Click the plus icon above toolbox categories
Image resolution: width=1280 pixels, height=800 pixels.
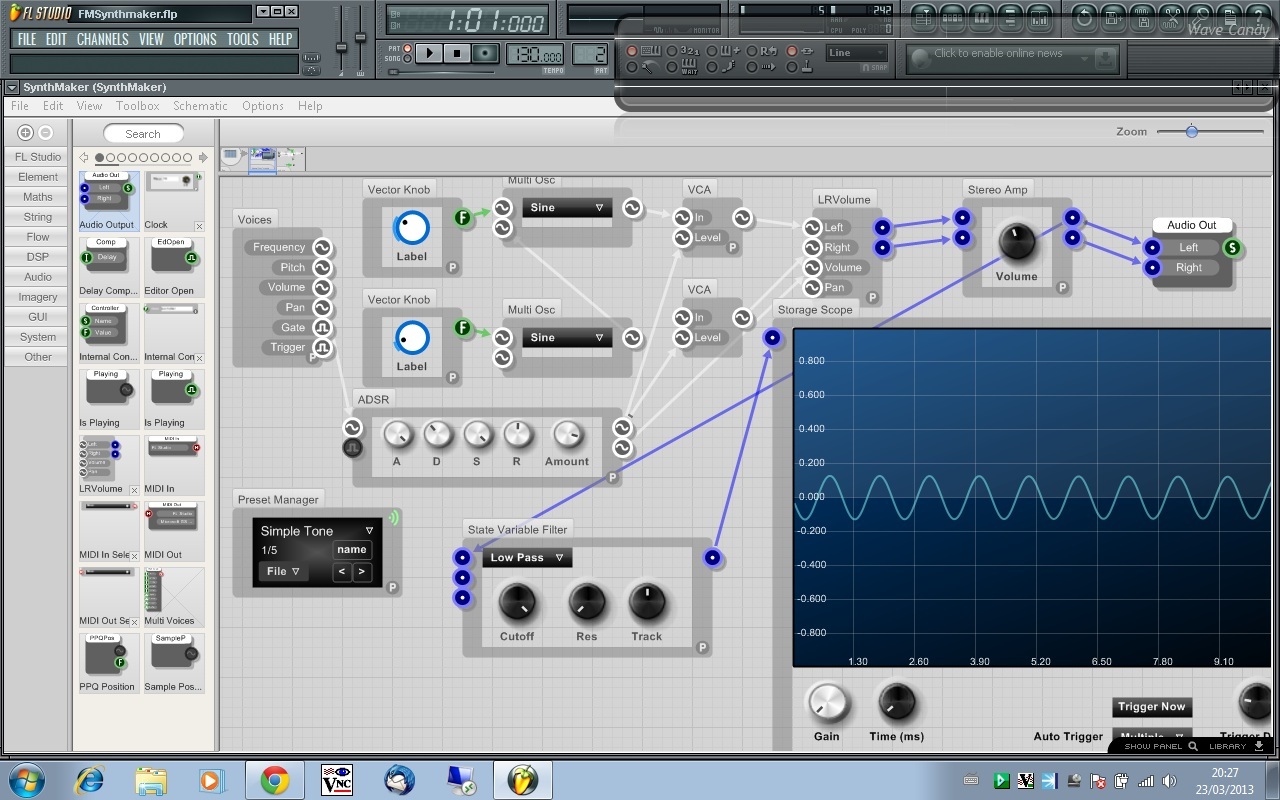pyautogui.click(x=26, y=132)
